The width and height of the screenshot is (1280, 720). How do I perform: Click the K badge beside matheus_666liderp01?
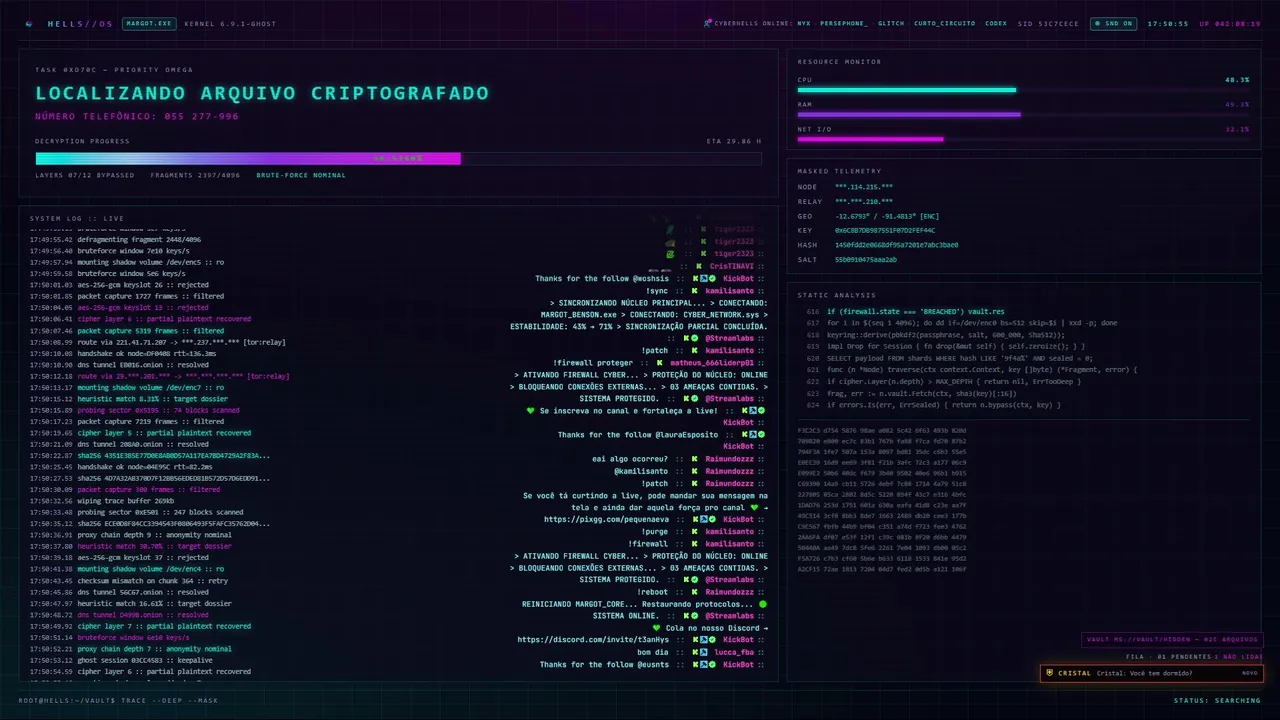660,363
